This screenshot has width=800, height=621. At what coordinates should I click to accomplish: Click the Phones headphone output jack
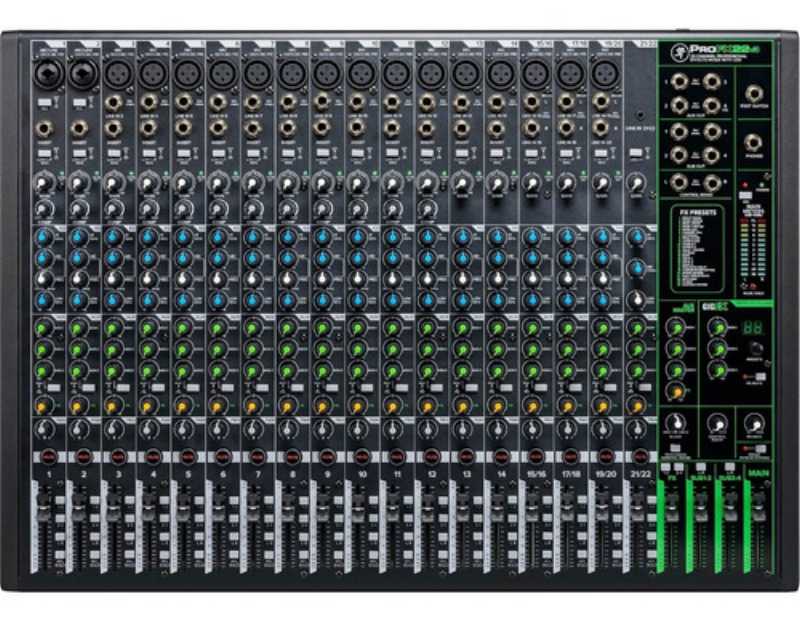tap(753, 143)
